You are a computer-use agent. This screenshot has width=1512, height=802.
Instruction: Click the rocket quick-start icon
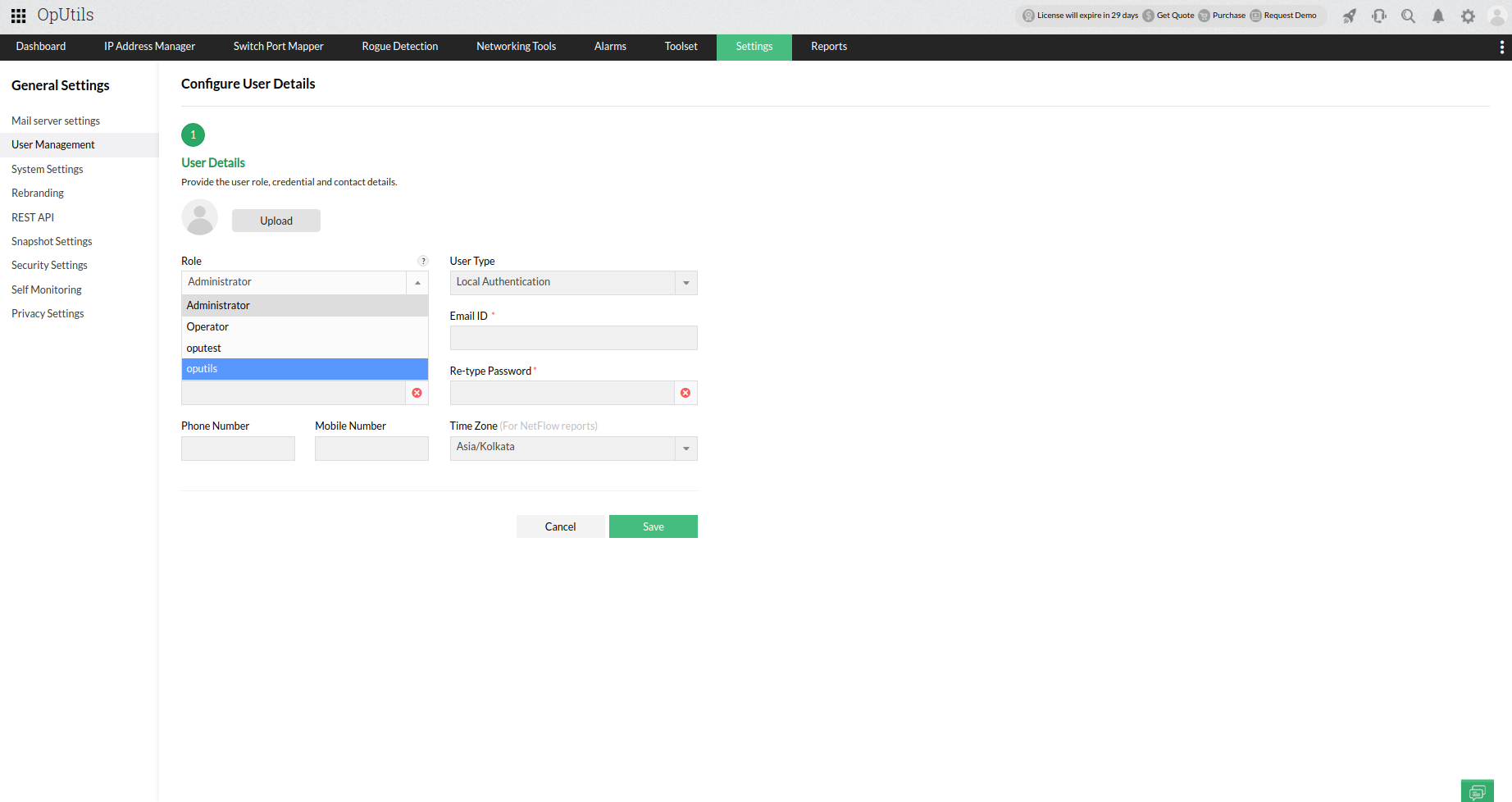click(1349, 16)
